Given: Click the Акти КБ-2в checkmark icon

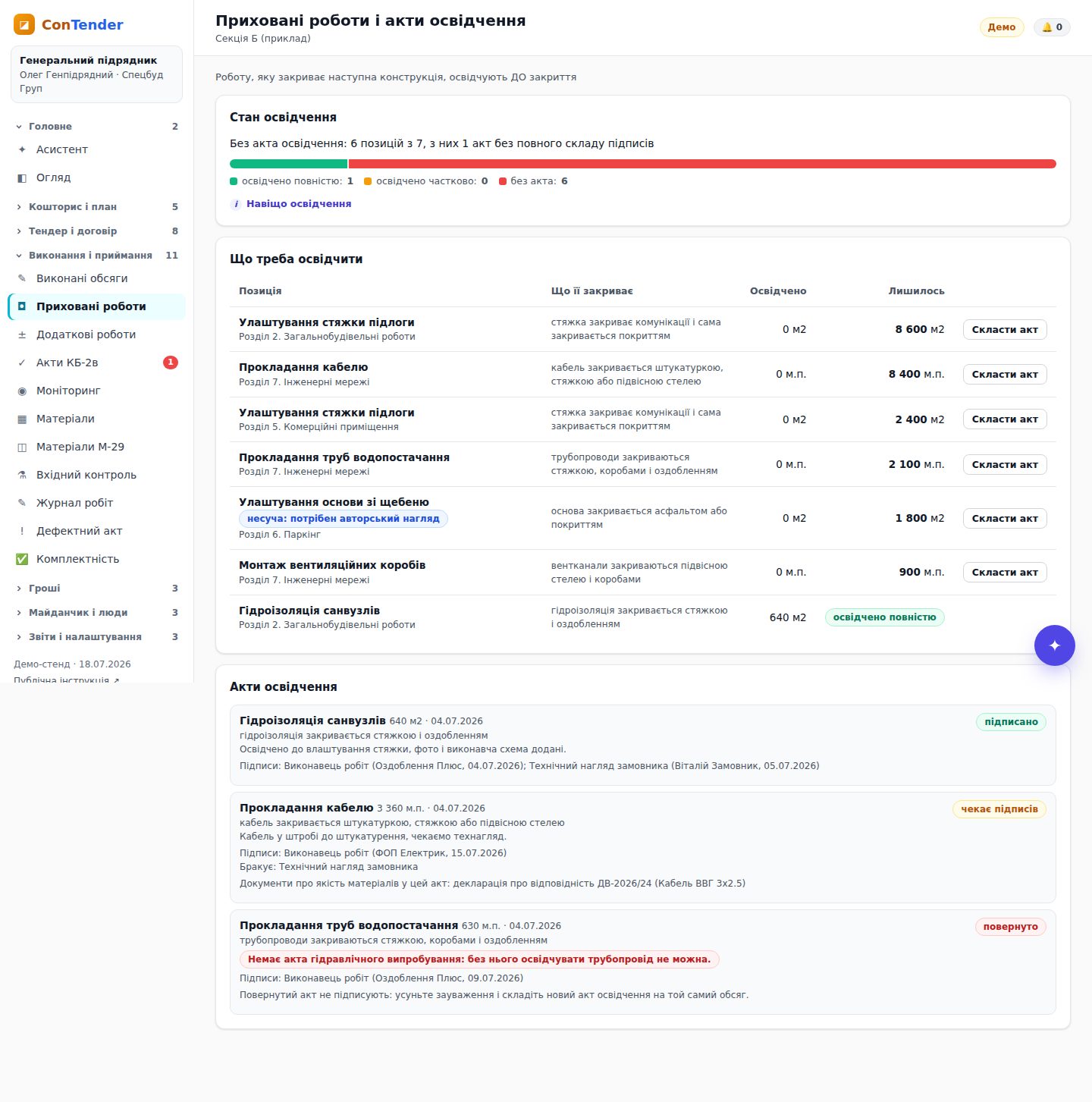Looking at the screenshot, I should point(22,363).
